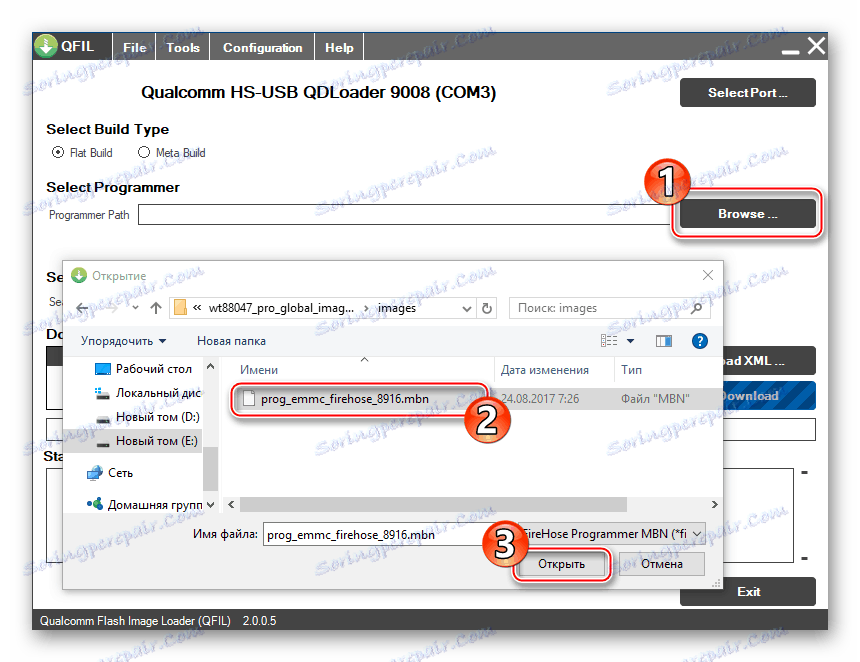Image resolution: width=860 pixels, height=662 pixels.
Task: Click the change view layout icon
Action: pos(609,341)
